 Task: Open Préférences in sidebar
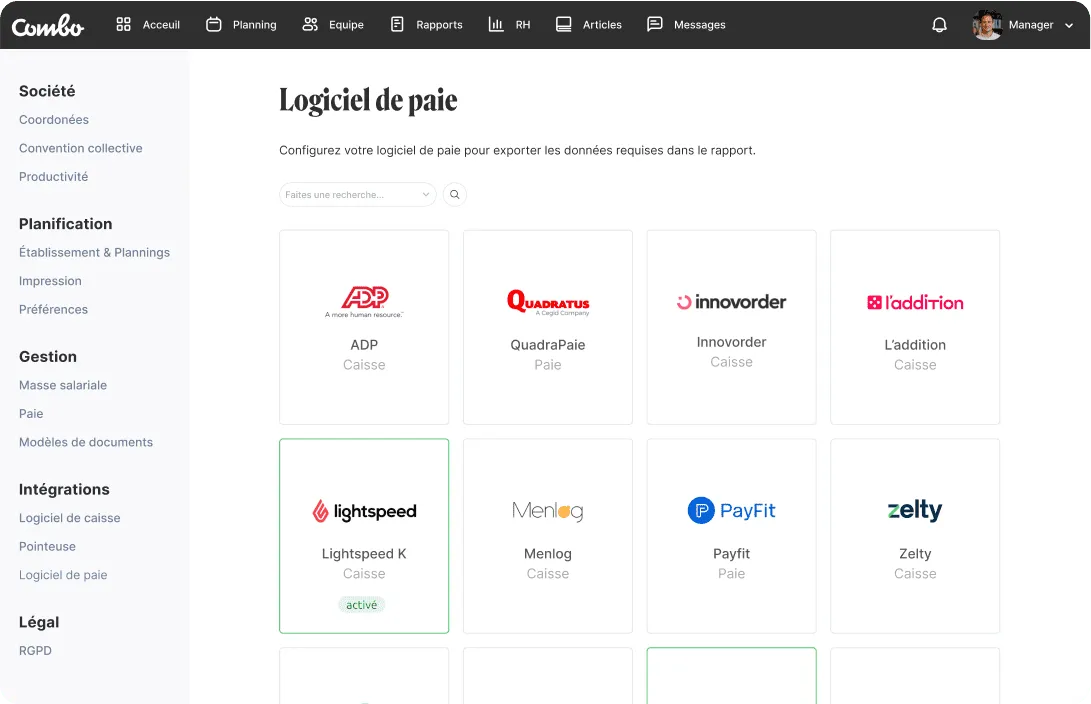(54, 310)
